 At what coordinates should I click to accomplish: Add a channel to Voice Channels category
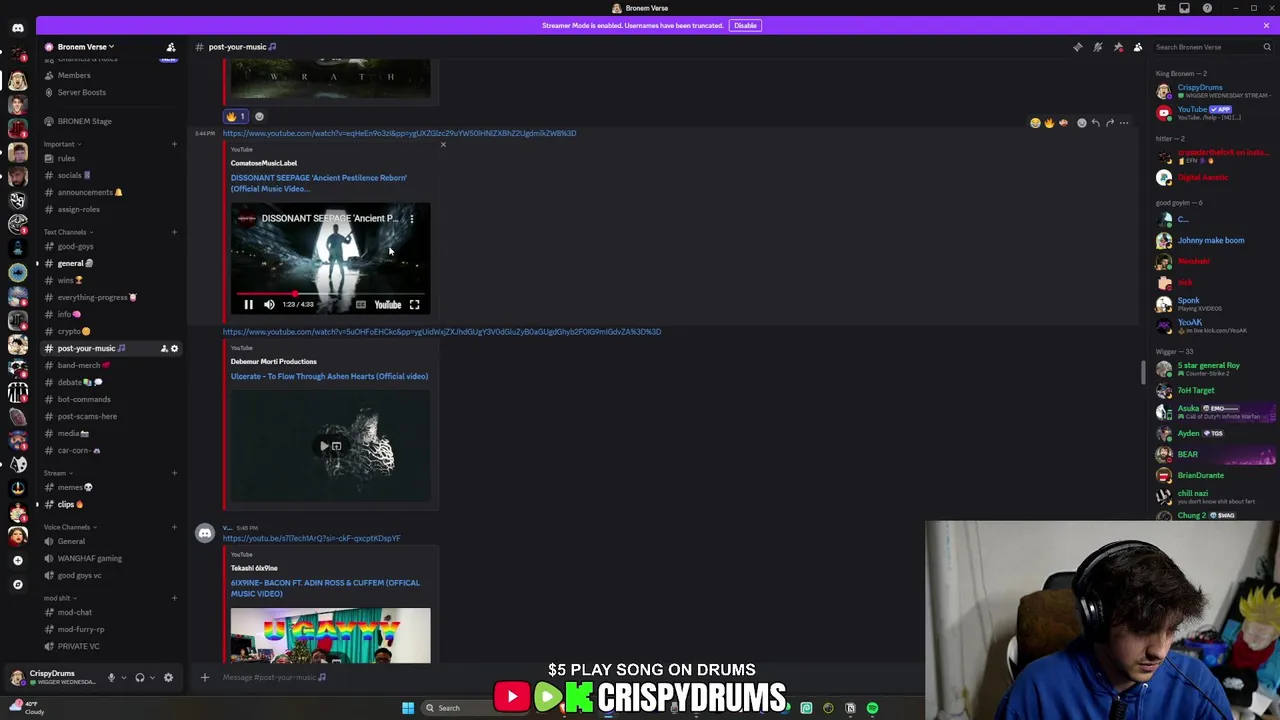point(174,527)
